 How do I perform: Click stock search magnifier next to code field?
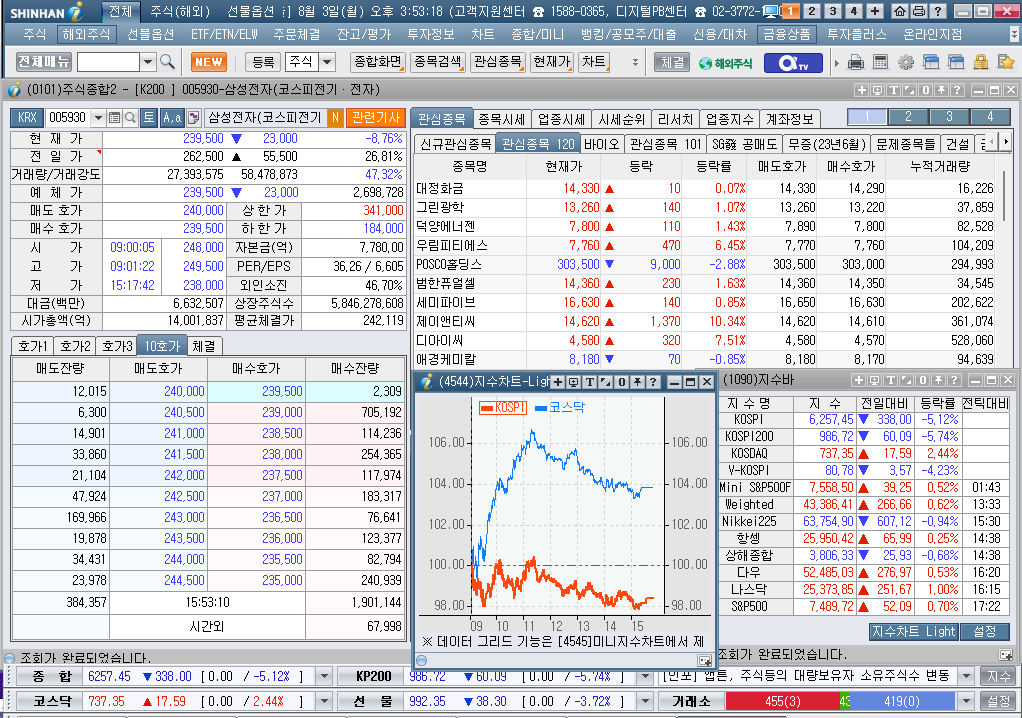[x=130, y=118]
